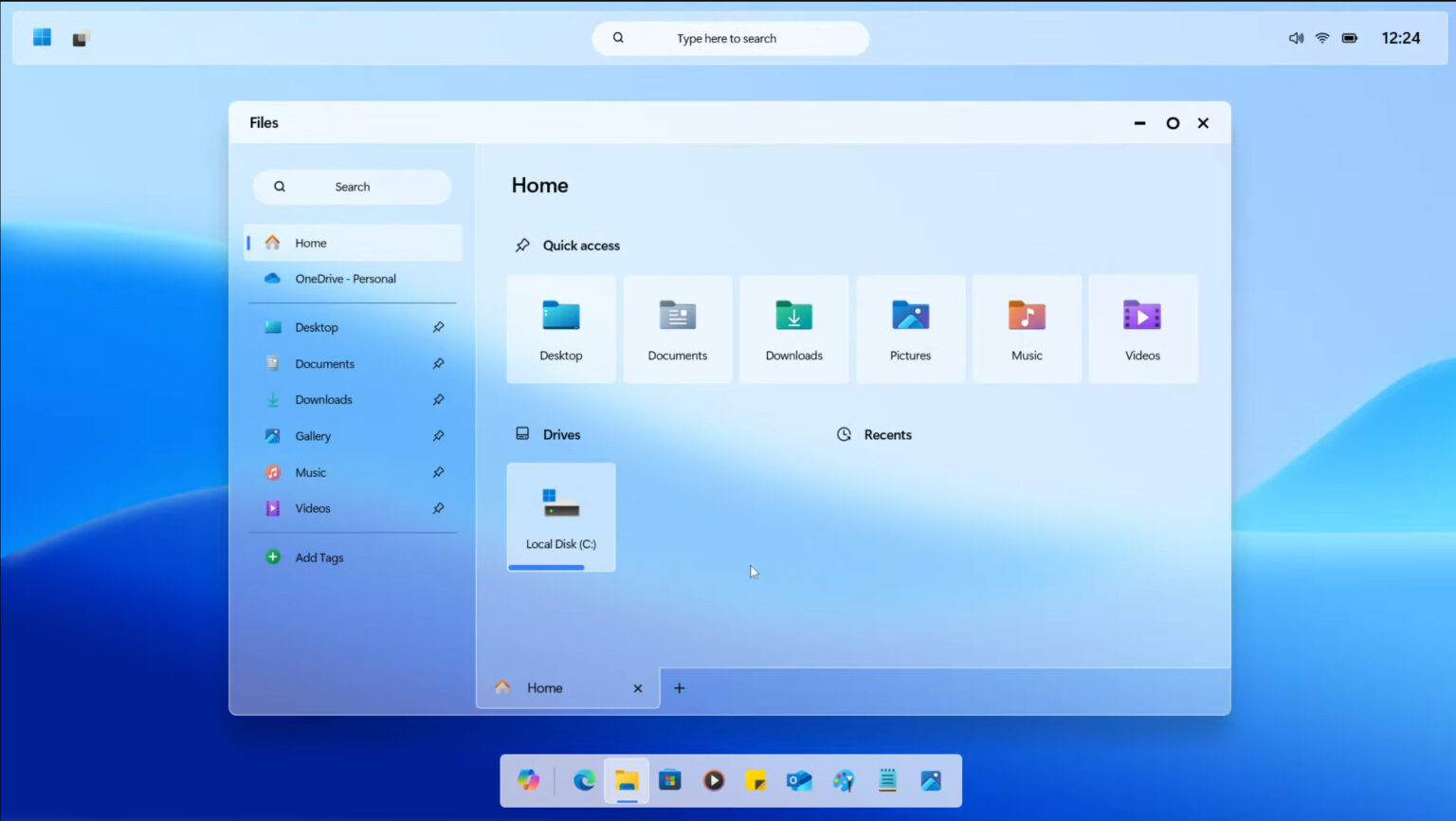
Task: Open the Desktop folder from Quick access
Action: pyautogui.click(x=561, y=327)
